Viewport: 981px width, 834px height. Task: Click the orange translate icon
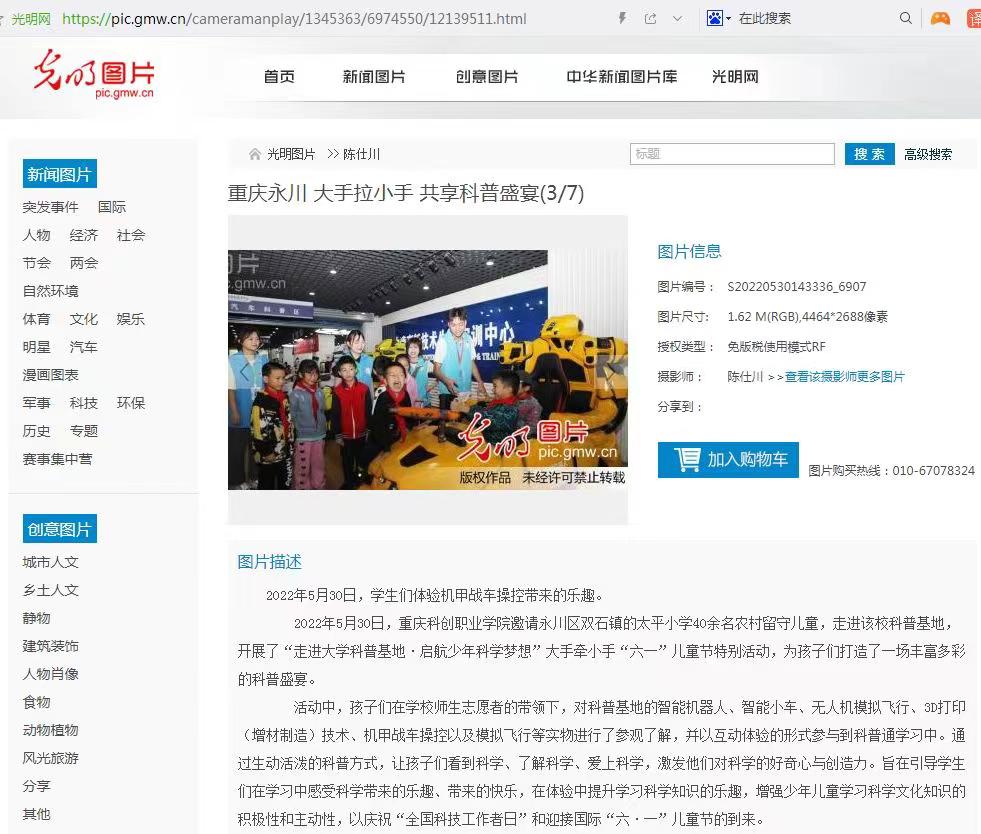(x=973, y=18)
